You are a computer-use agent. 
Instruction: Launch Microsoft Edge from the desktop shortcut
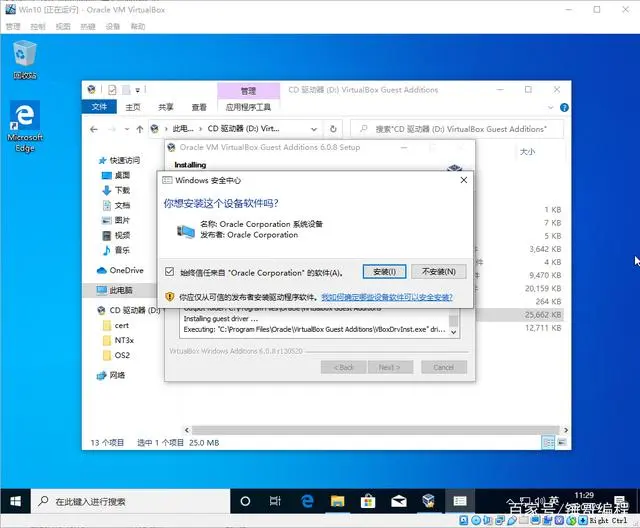coord(25,126)
